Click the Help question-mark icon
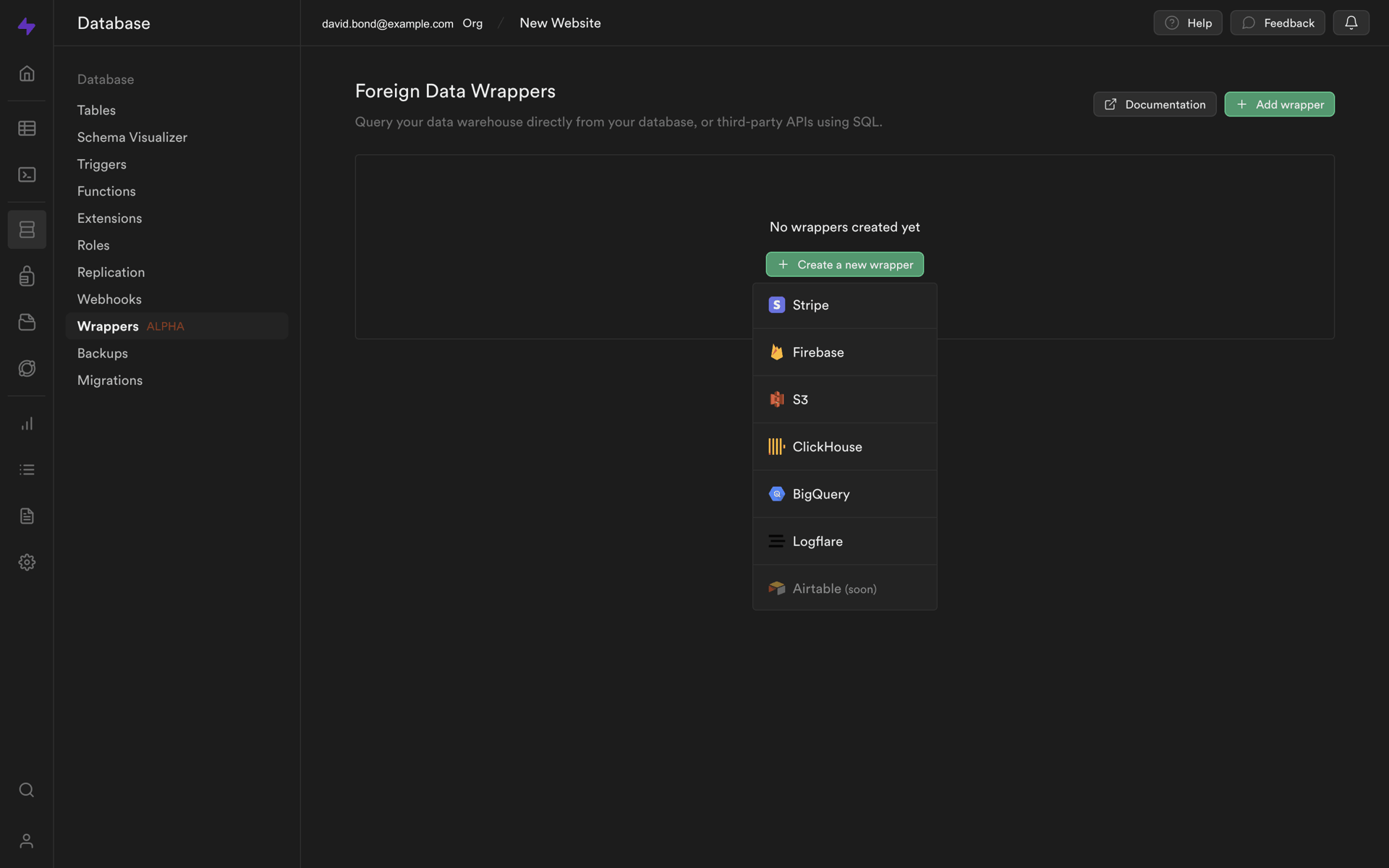1389x868 pixels. [1171, 22]
